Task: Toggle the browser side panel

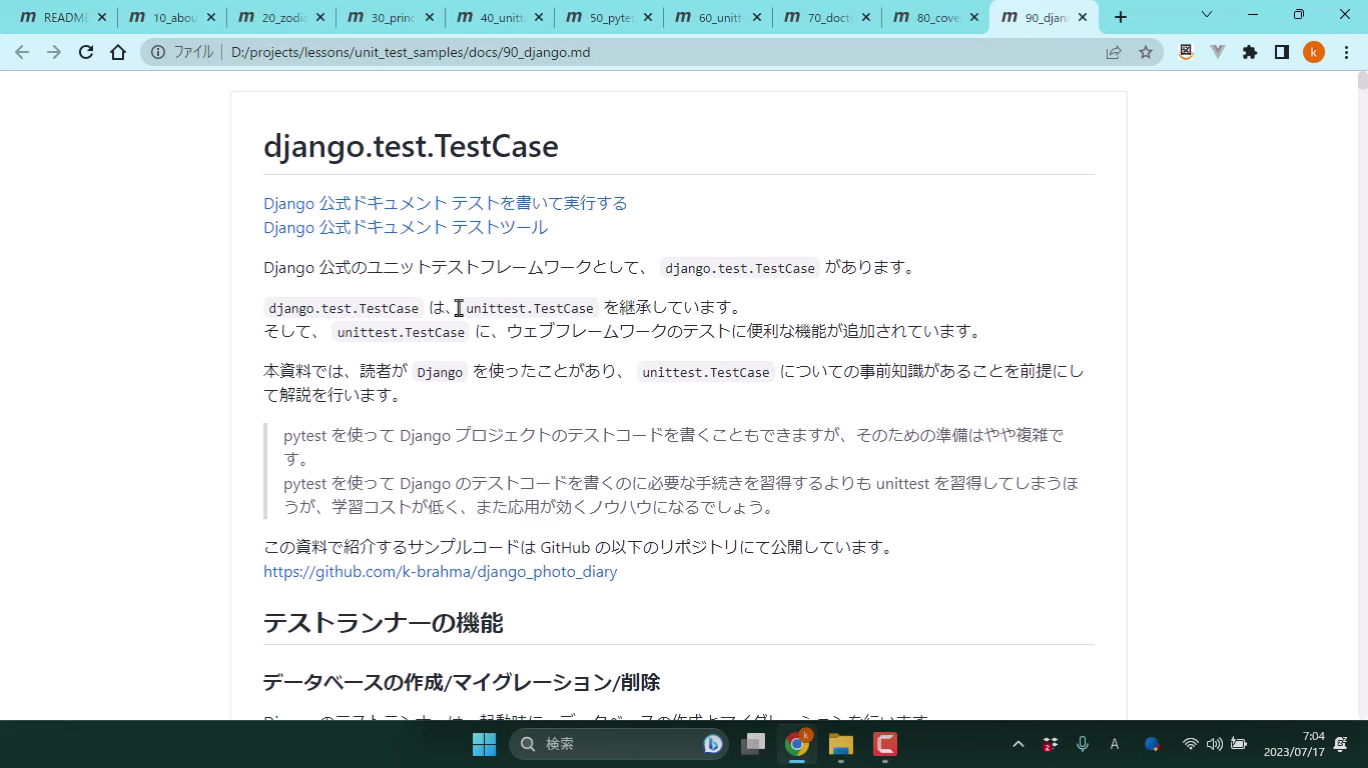Action: (1281, 53)
